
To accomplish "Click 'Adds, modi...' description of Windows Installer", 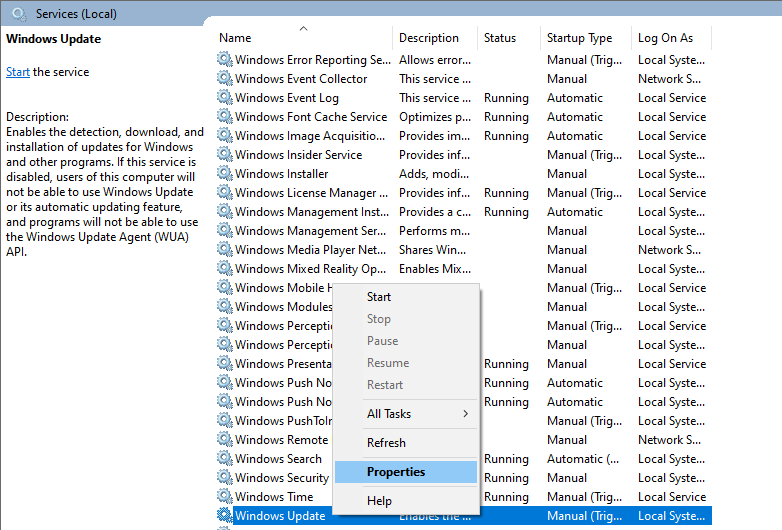I will coord(433,174).
